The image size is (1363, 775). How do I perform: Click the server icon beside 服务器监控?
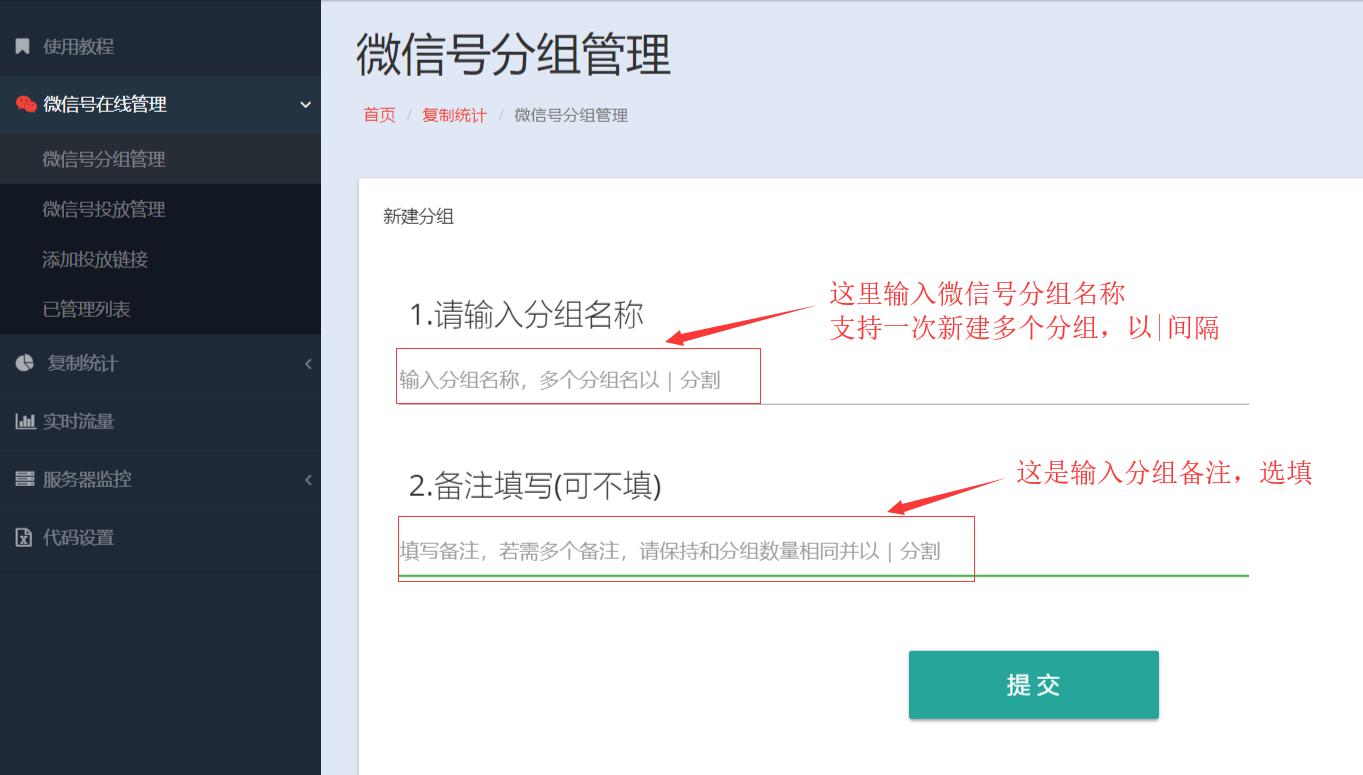pos(25,479)
